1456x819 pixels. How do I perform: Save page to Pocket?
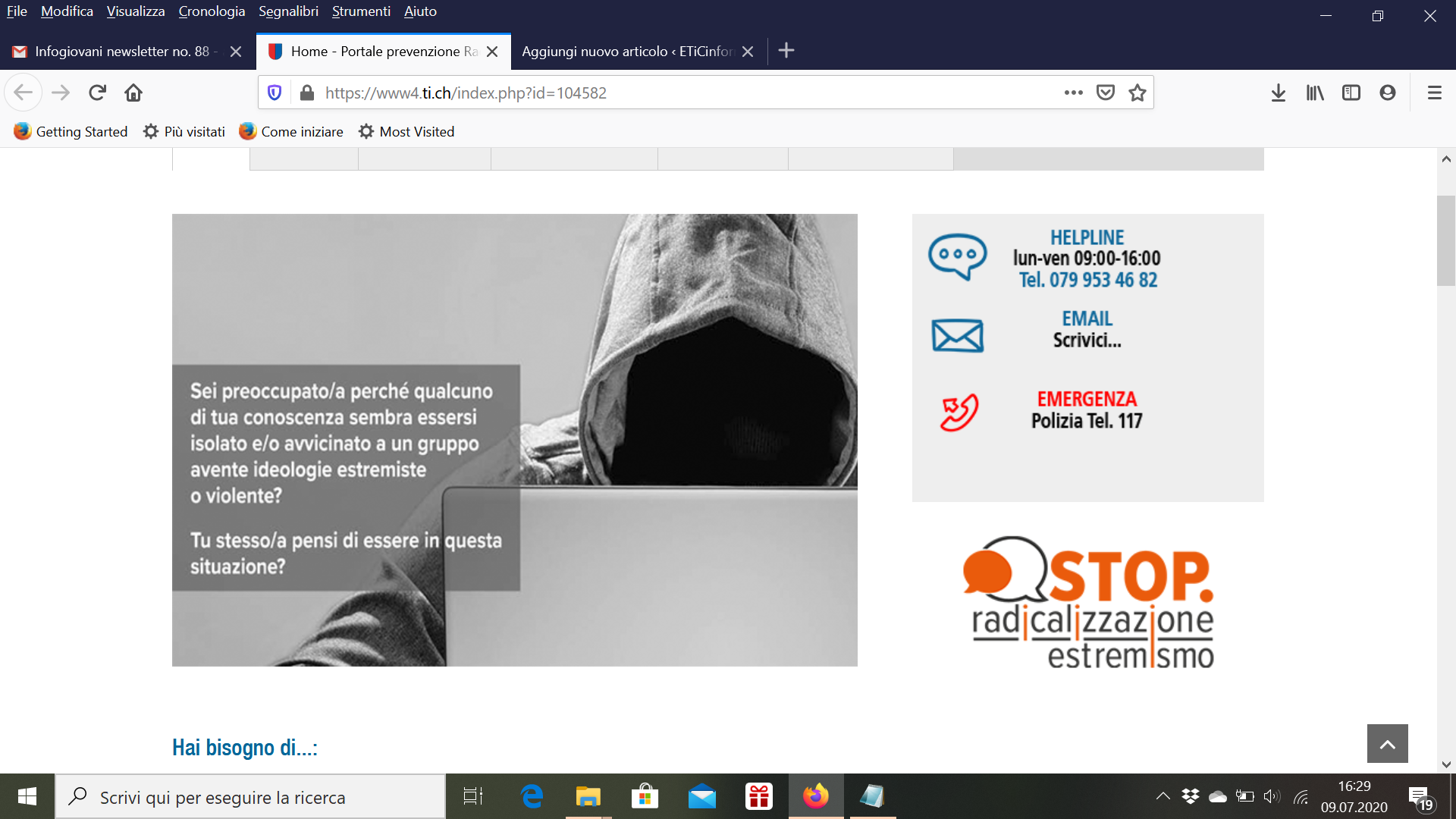pyautogui.click(x=1106, y=93)
